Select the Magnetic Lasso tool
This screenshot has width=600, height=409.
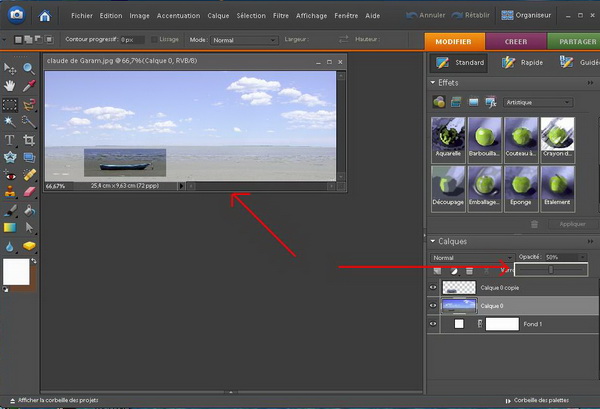(x=29, y=104)
